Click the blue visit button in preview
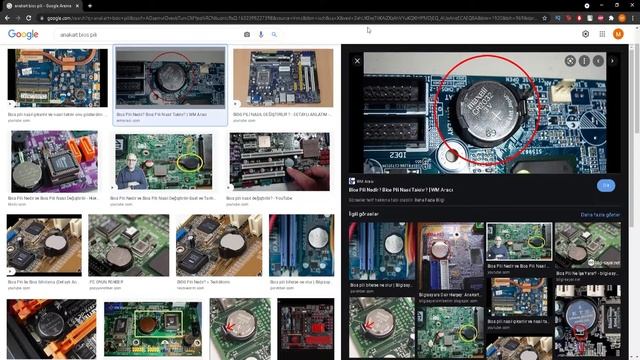The image size is (640, 360). point(606,185)
